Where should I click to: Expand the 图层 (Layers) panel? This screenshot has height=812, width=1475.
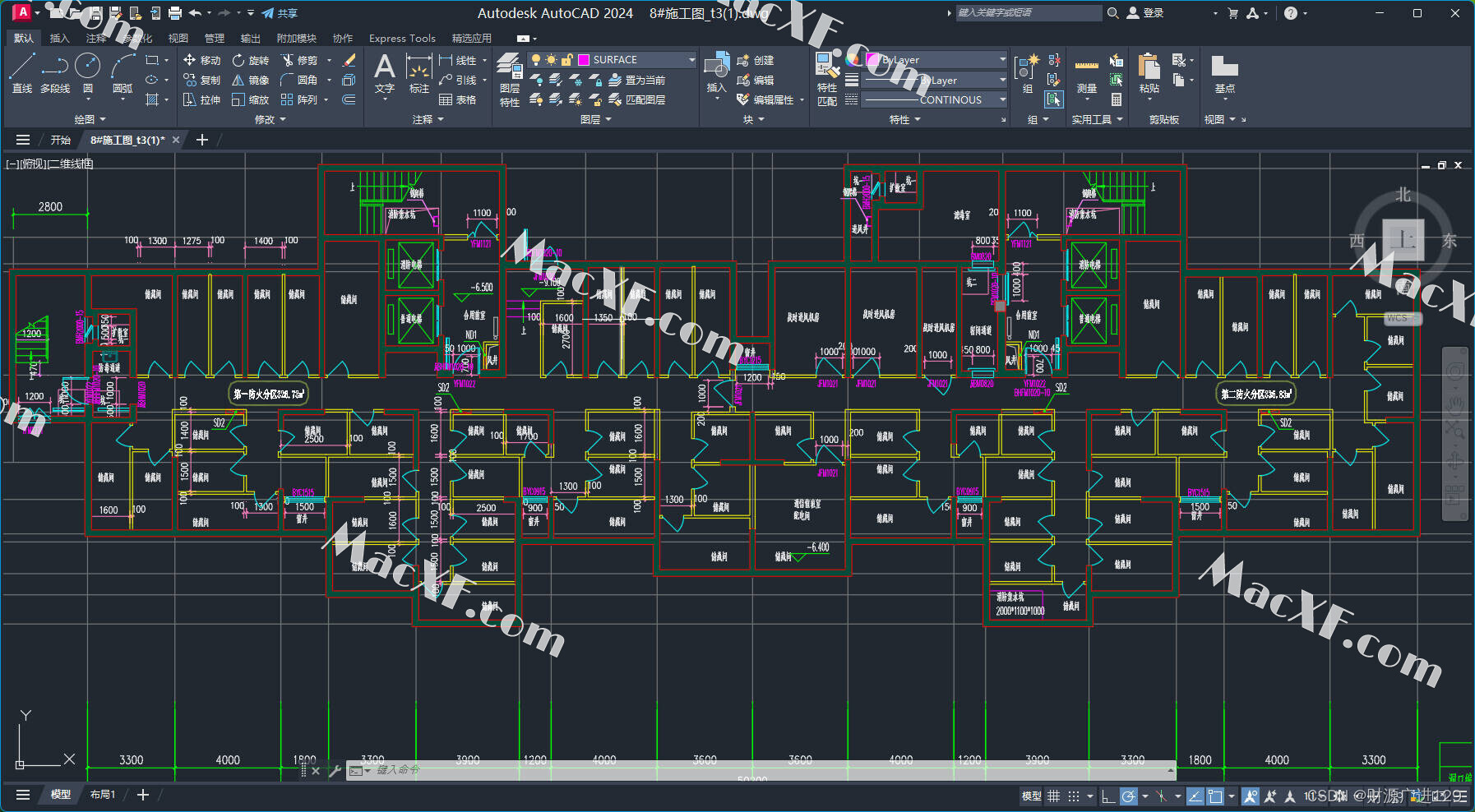point(596,120)
